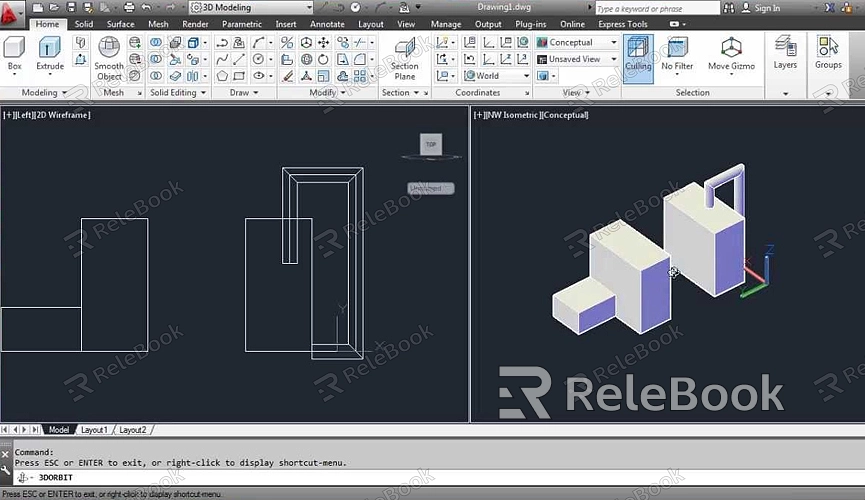
Task: Click the binoculars search icon
Action: tap(729, 8)
